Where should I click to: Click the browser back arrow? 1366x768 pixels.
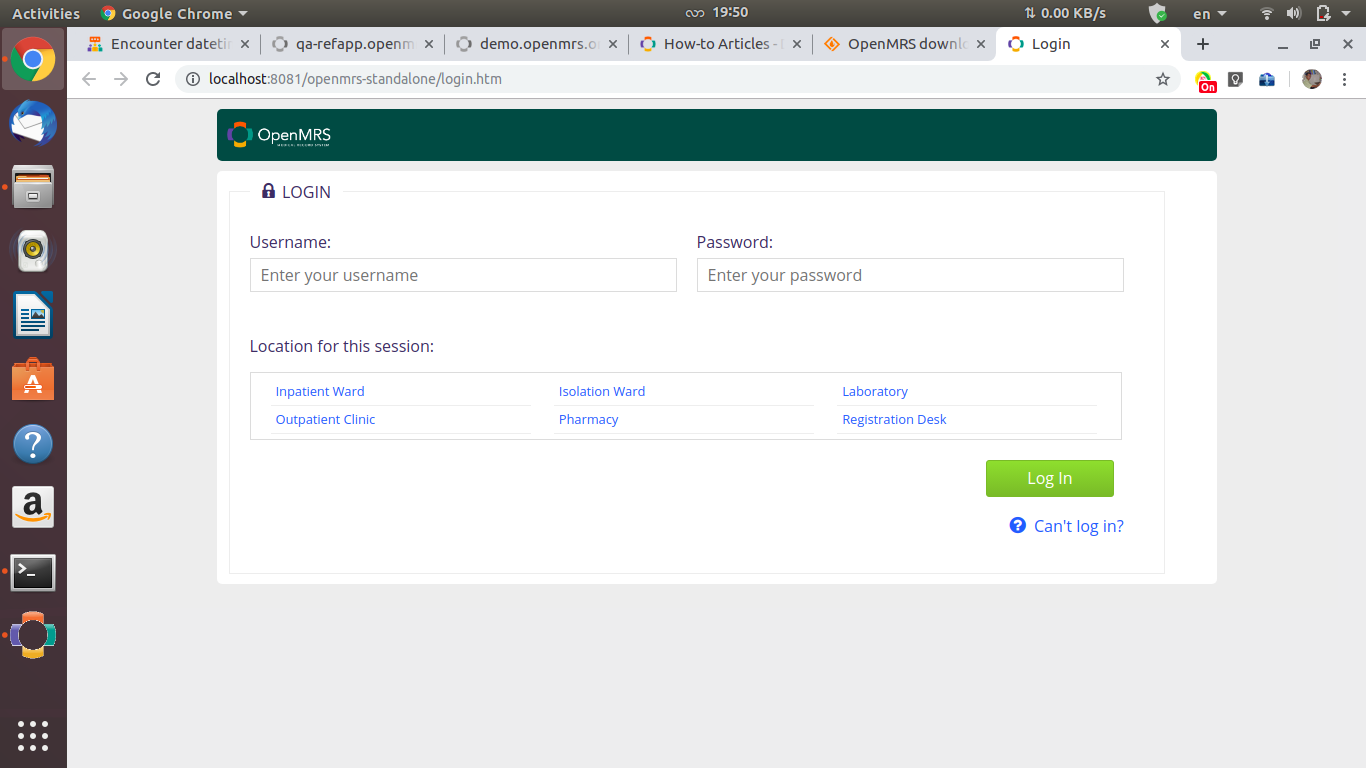[x=89, y=79]
